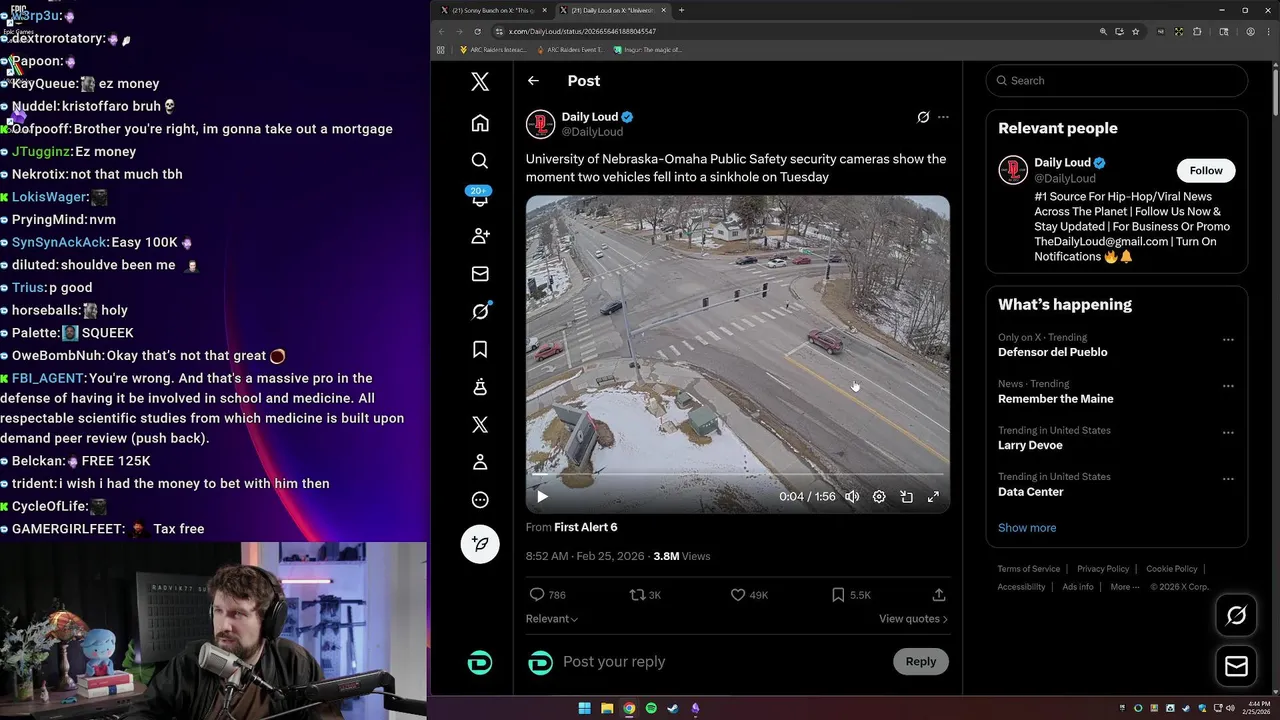1280x720 pixels.
Task: Open View quotes link
Action: (x=913, y=619)
